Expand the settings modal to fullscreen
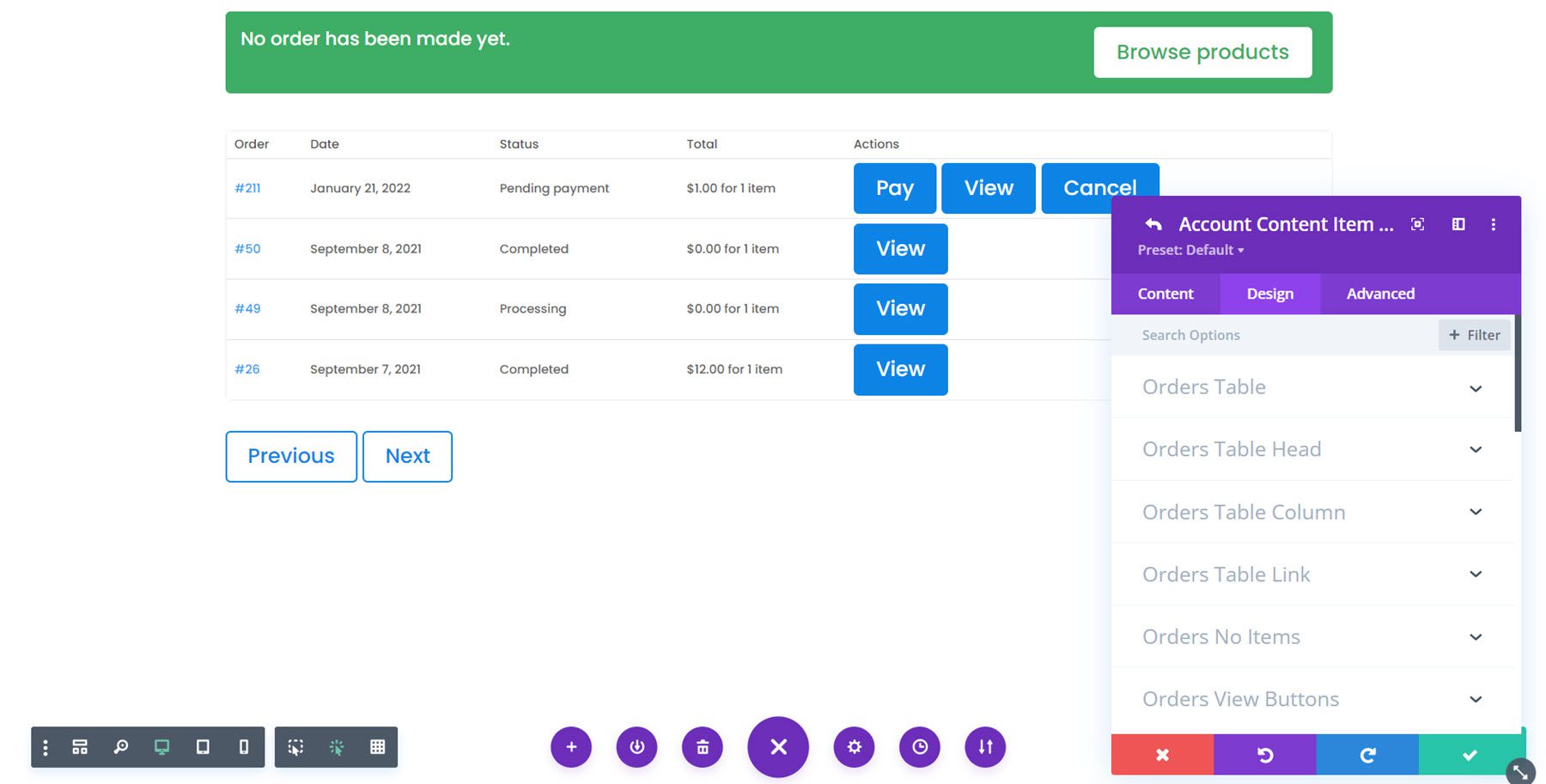The height and width of the screenshot is (784, 1546). pos(1416,224)
